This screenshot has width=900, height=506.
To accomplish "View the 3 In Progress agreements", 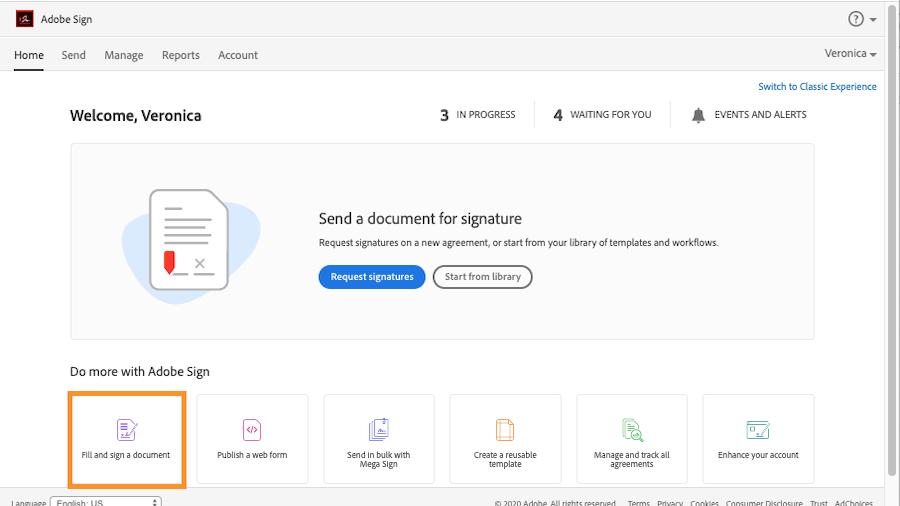I will 478,115.
